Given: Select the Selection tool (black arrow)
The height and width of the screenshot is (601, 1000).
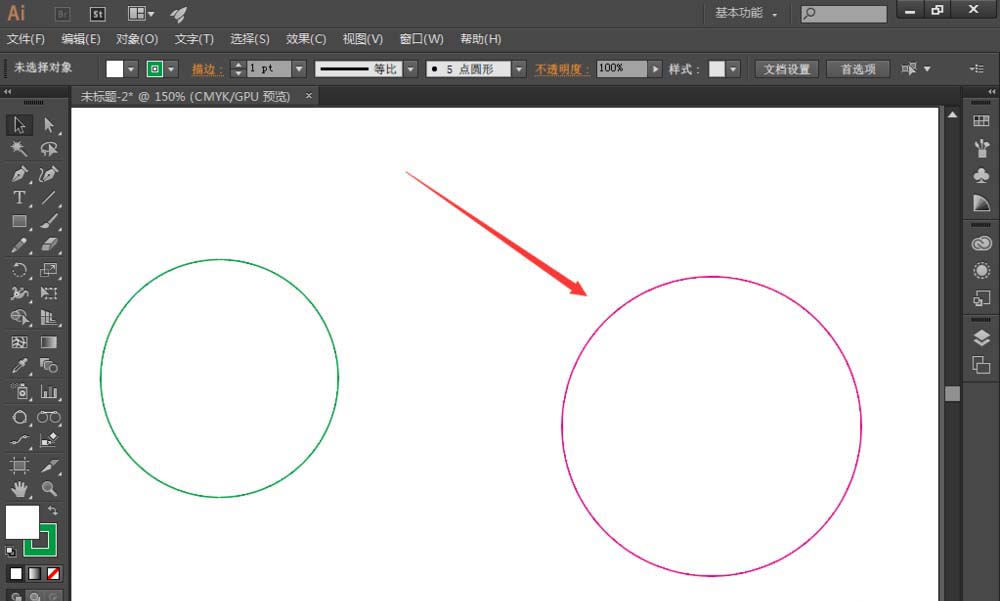Looking at the screenshot, I should [x=19, y=124].
